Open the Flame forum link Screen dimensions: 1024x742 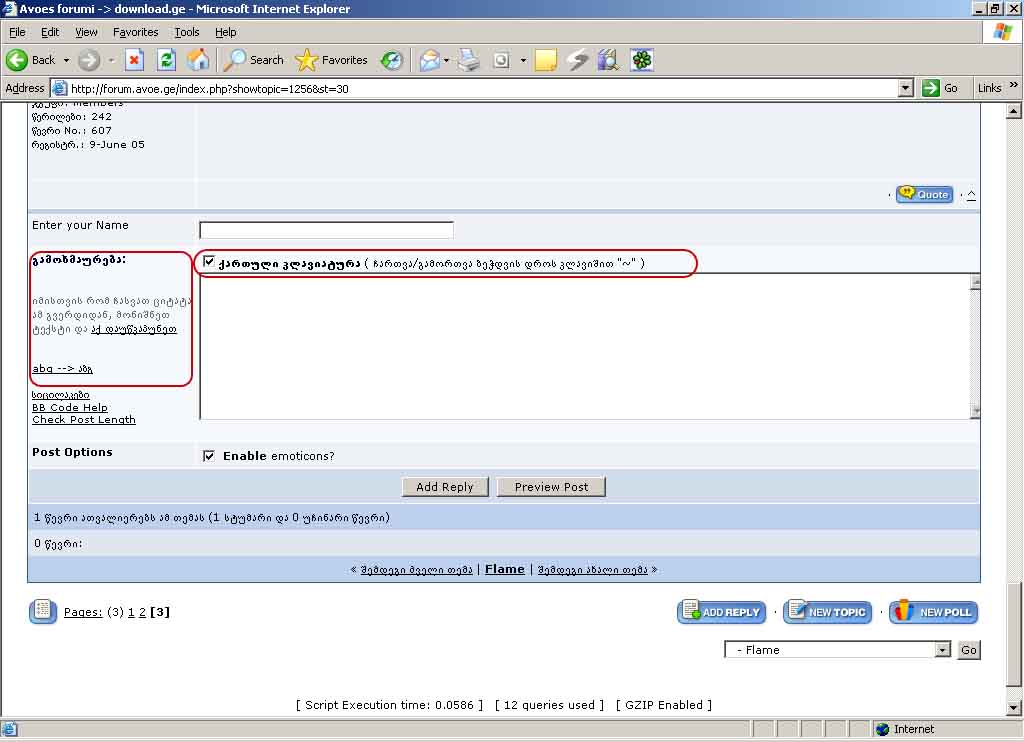504,569
